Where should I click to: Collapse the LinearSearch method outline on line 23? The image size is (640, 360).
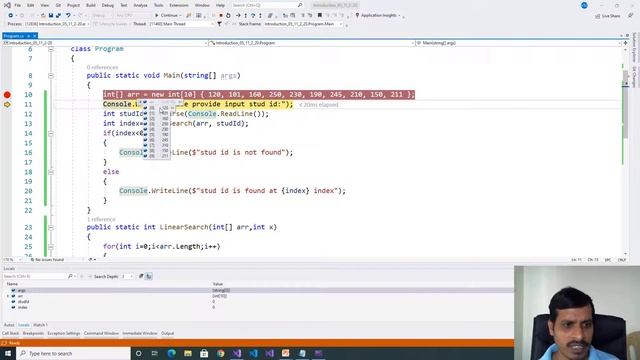click(x=51, y=227)
